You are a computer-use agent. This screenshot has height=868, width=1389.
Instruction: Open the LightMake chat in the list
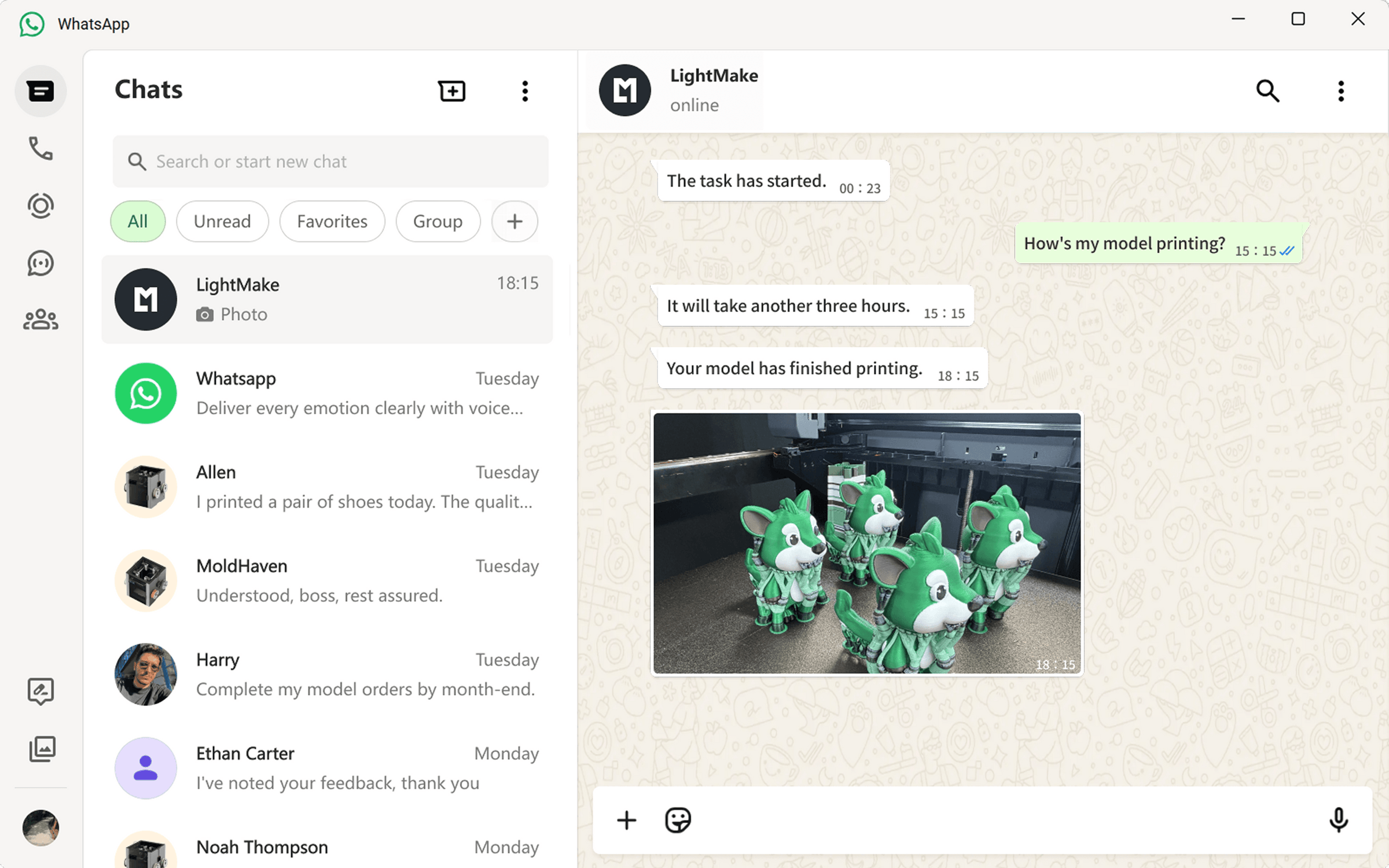[x=328, y=299]
